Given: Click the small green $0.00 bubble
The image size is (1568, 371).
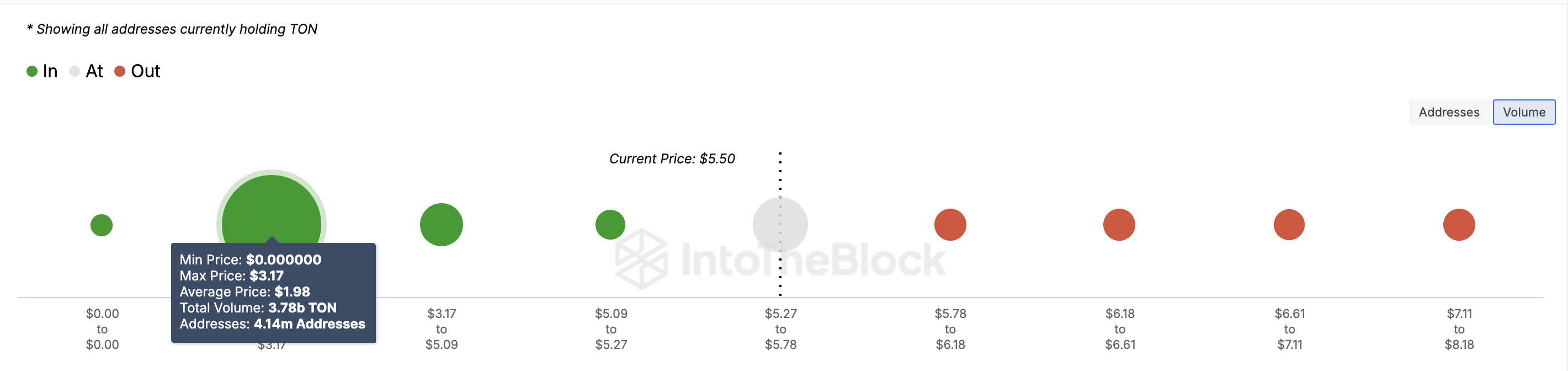Looking at the screenshot, I should coord(102,225).
